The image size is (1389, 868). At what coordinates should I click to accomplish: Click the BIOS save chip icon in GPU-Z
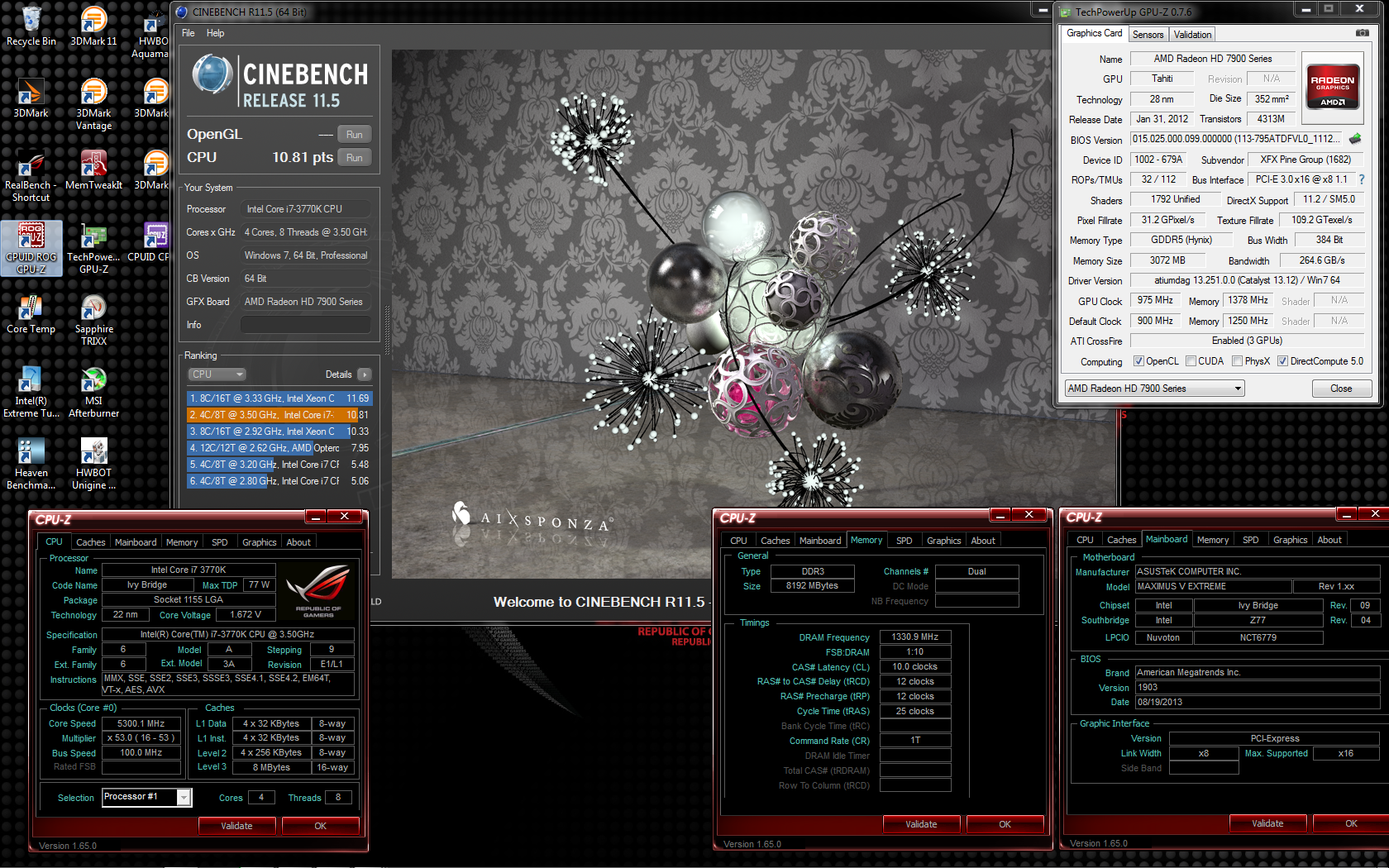(x=1355, y=139)
